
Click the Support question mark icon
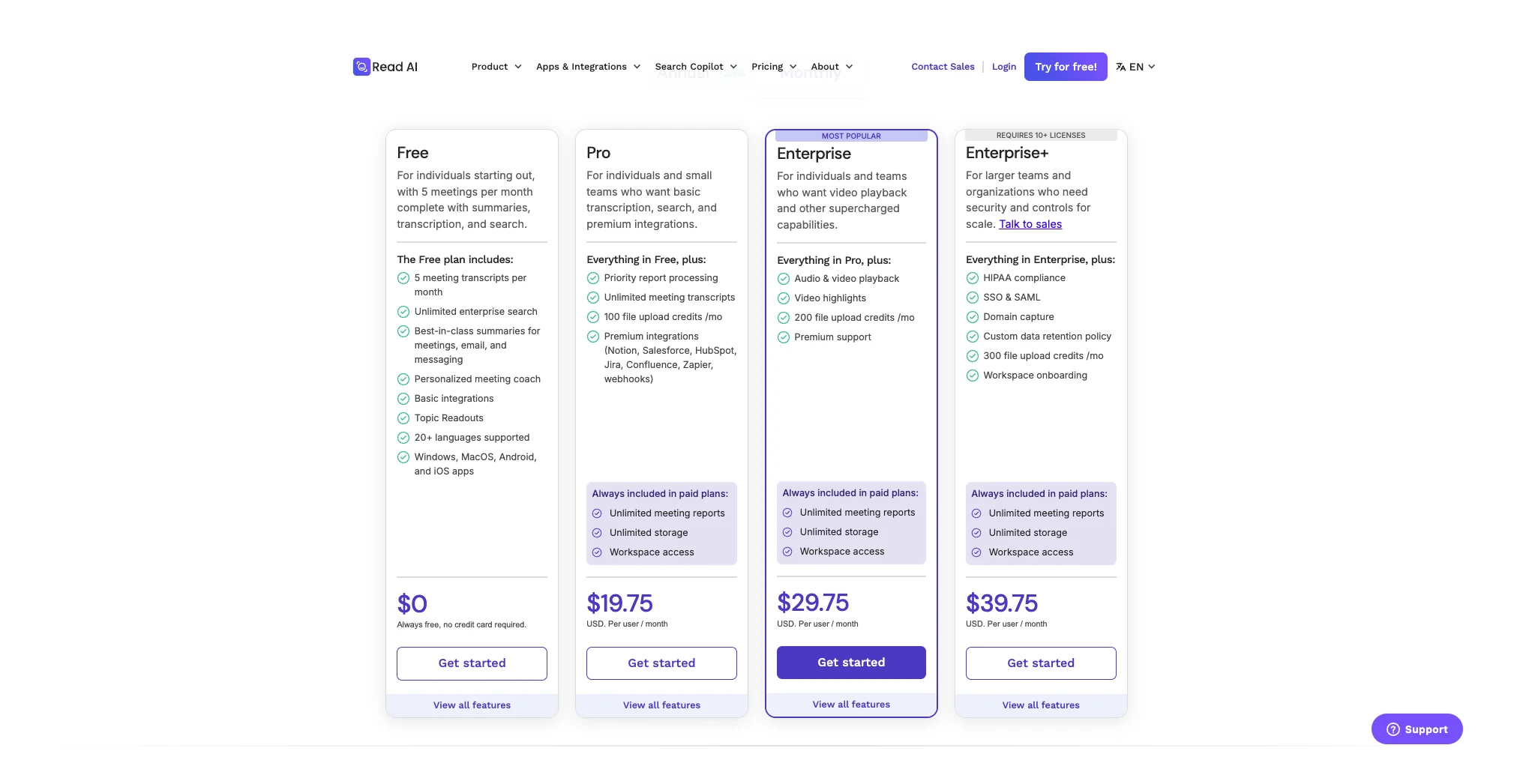(x=1393, y=729)
